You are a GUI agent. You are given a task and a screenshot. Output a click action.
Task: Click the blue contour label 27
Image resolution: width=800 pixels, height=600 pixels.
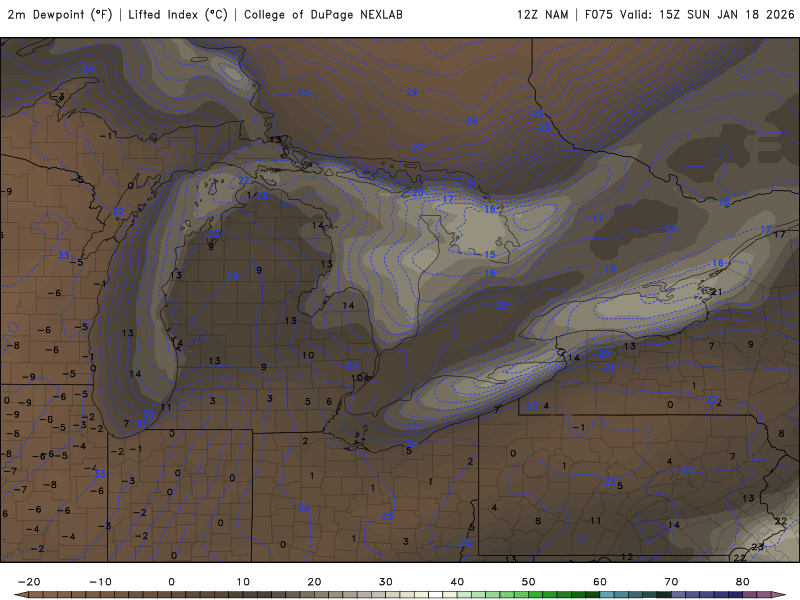[418, 148]
